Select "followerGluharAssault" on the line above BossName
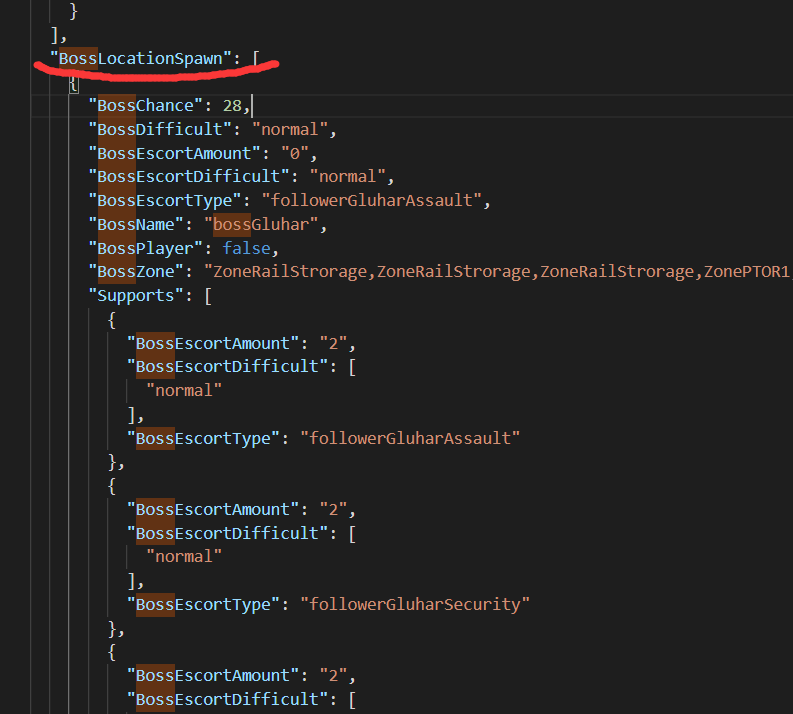793x714 pixels. coord(372,200)
